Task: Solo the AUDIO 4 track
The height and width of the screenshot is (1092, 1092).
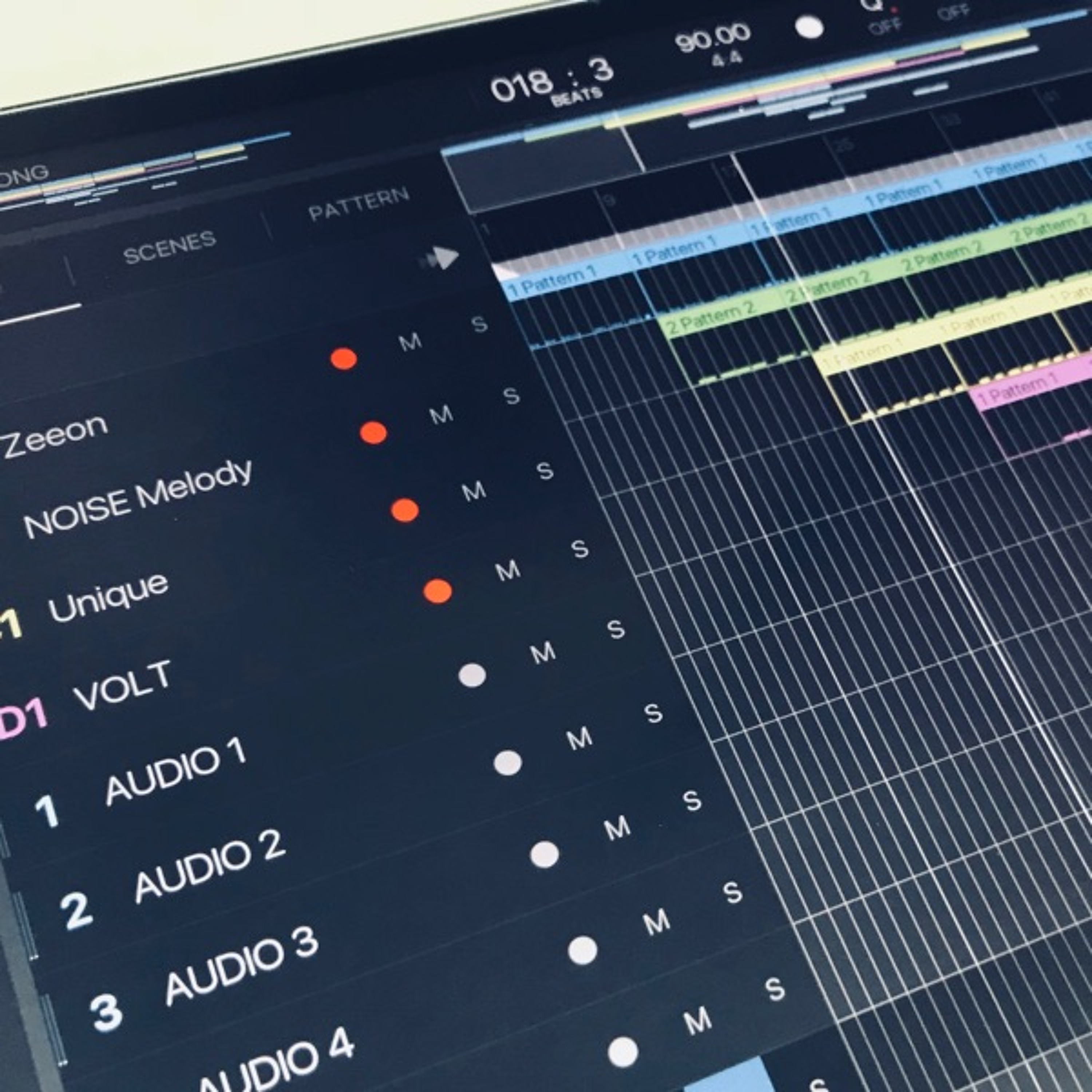Action: (733, 893)
